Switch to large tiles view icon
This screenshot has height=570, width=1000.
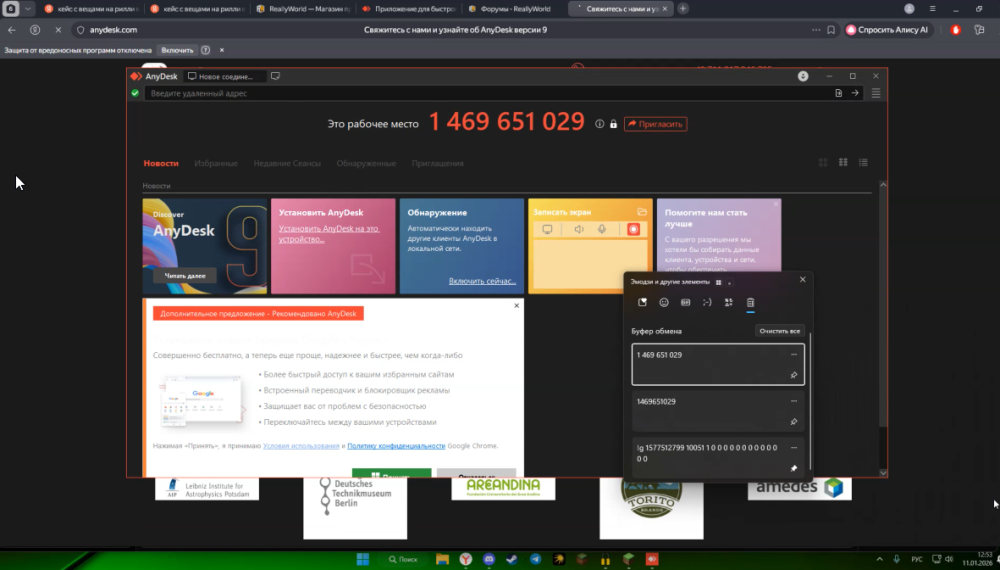click(x=843, y=163)
